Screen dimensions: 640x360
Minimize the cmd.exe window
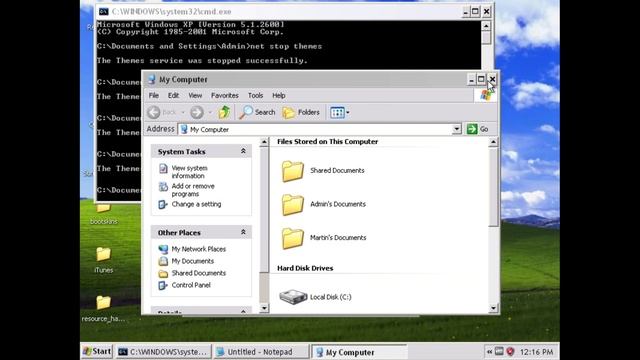466,11
